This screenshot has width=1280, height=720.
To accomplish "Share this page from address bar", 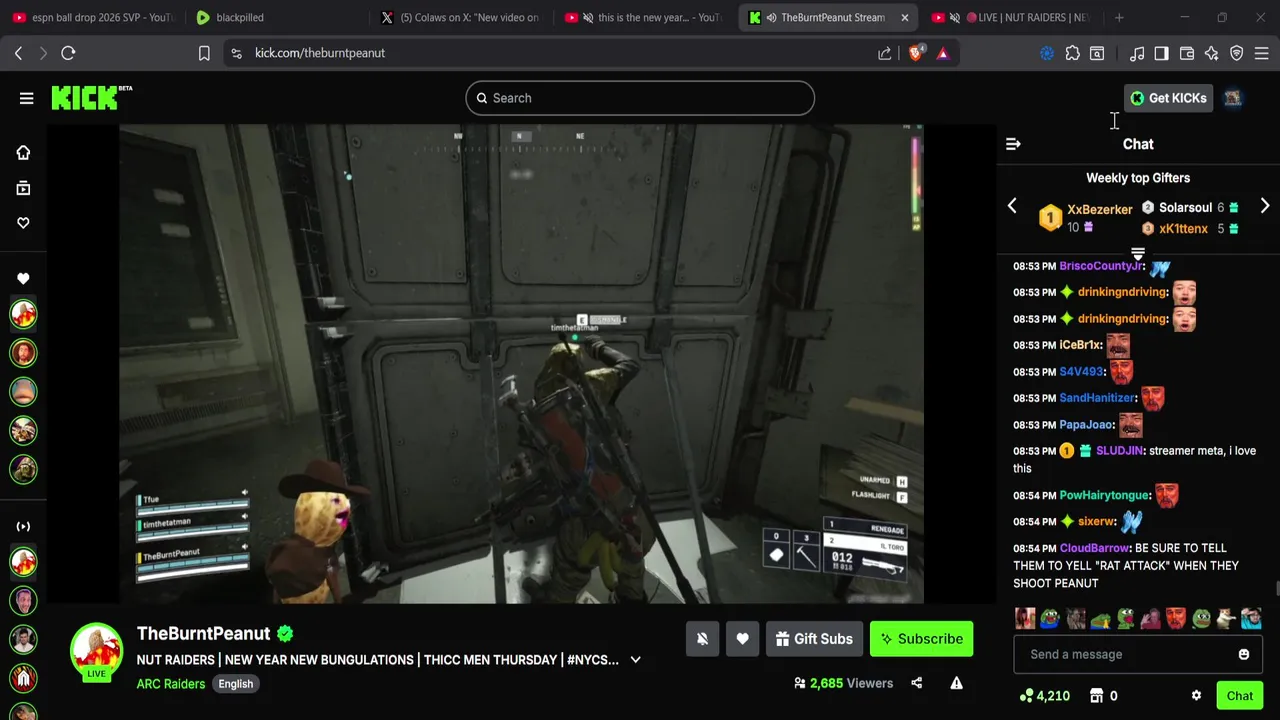I will pos(885,53).
